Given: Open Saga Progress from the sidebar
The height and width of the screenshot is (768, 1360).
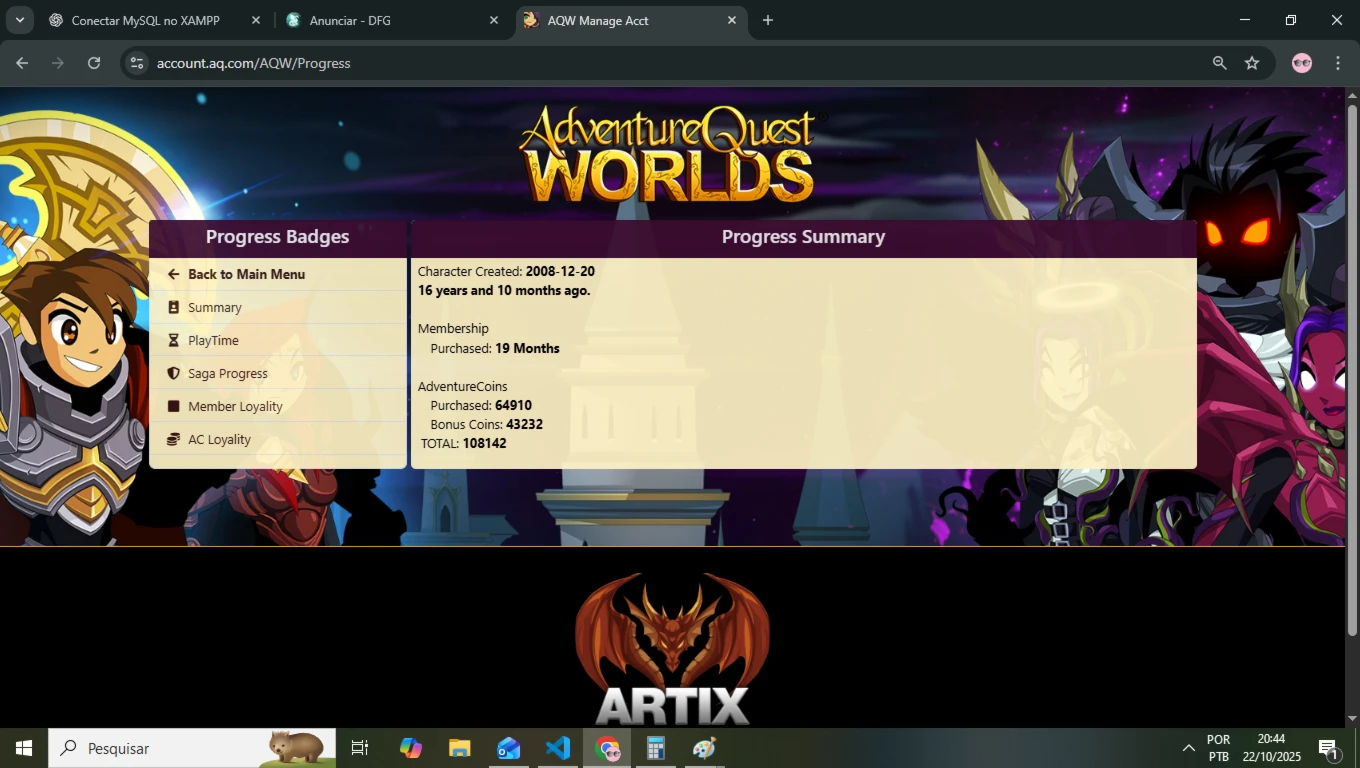Looking at the screenshot, I should coord(227,374).
